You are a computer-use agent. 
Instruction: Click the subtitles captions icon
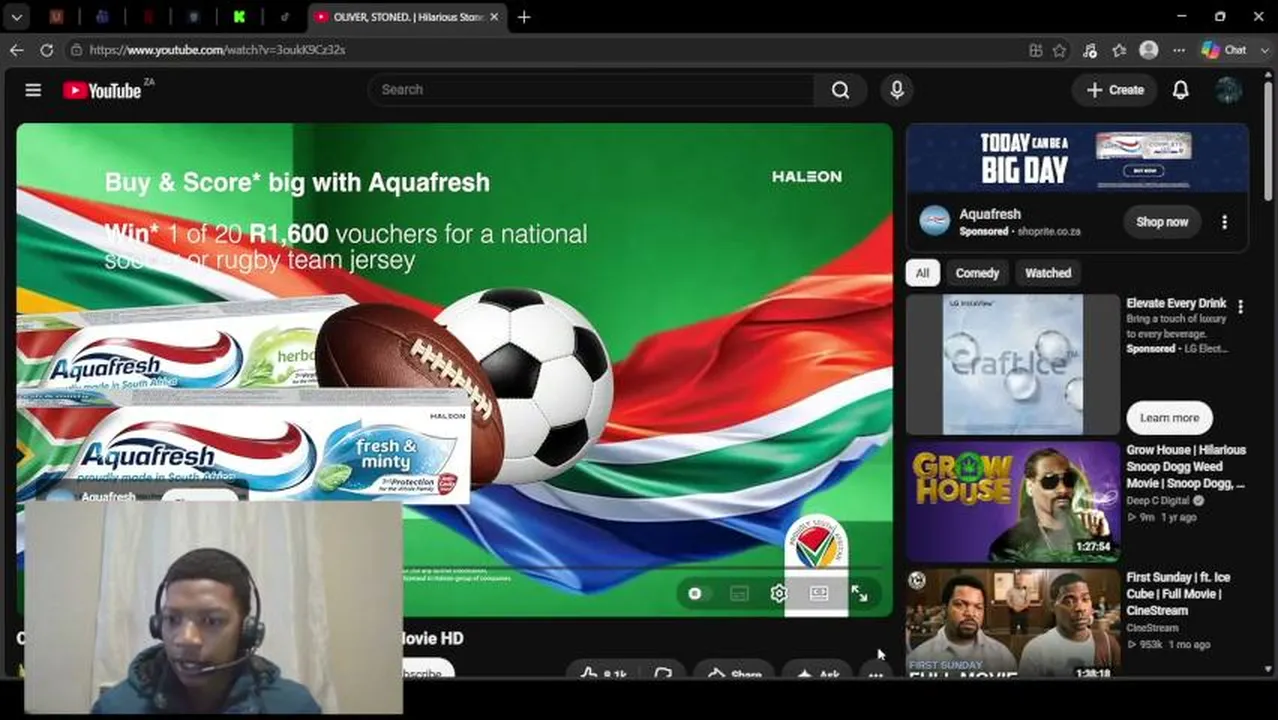(x=739, y=594)
